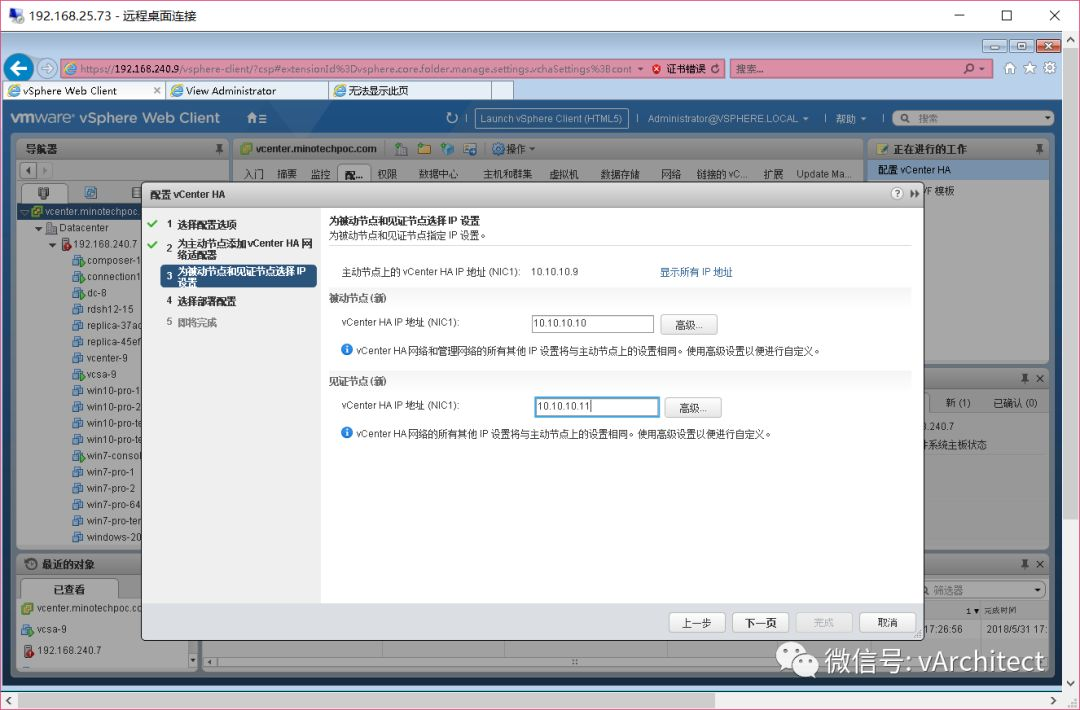Click the navigator history back arrow
This screenshot has width=1080, height=710.
(28, 170)
